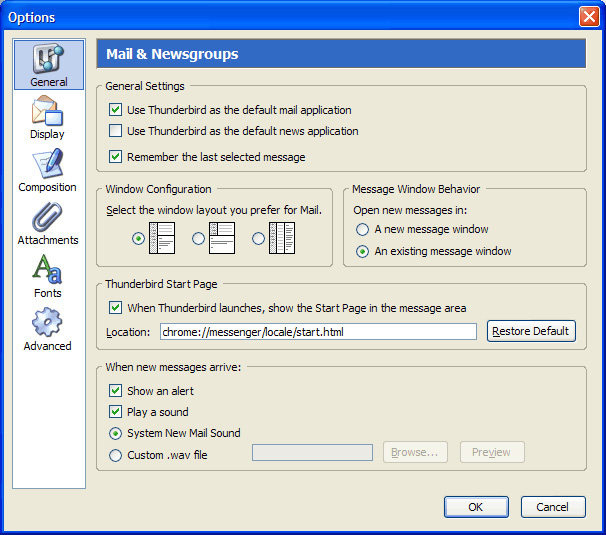Image resolution: width=606 pixels, height=535 pixels.
Task: Click Select the window layout label
Action: (x=214, y=210)
